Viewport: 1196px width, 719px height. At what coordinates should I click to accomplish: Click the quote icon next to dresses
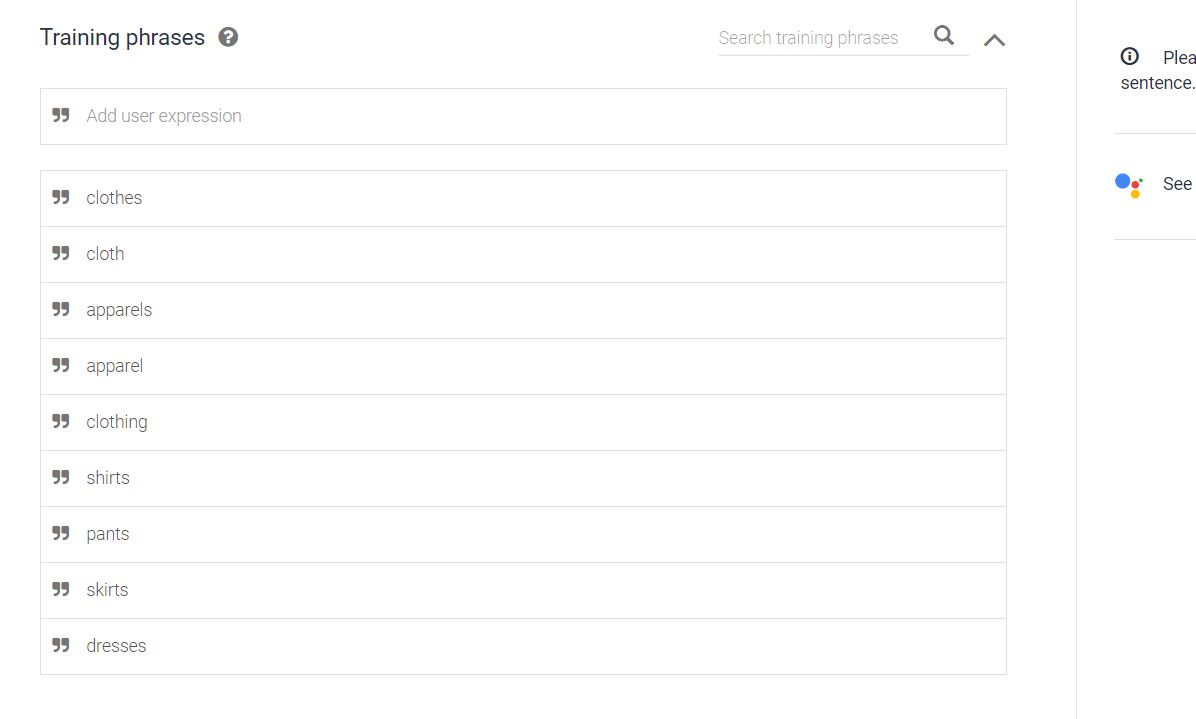click(x=61, y=645)
